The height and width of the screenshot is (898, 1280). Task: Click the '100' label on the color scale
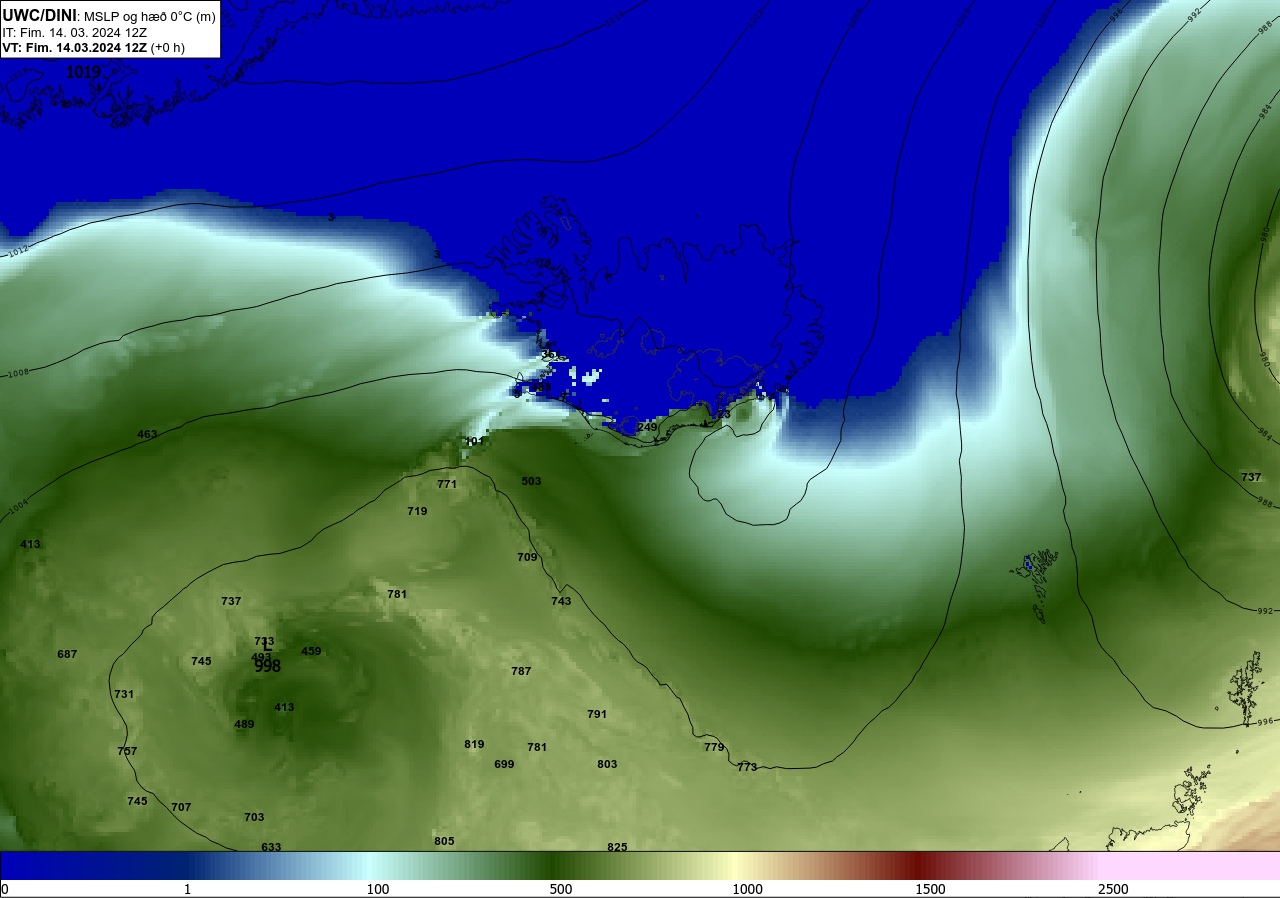(x=377, y=889)
